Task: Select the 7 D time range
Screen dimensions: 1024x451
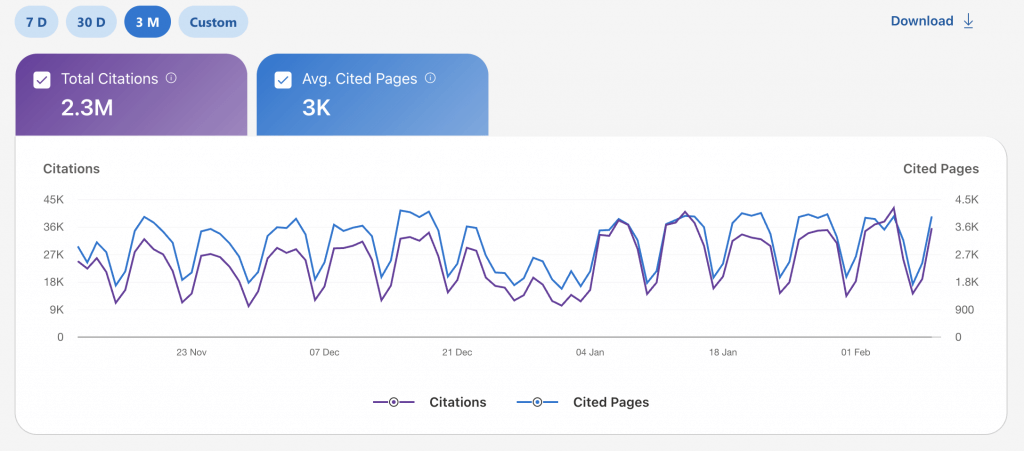Action: pos(36,22)
